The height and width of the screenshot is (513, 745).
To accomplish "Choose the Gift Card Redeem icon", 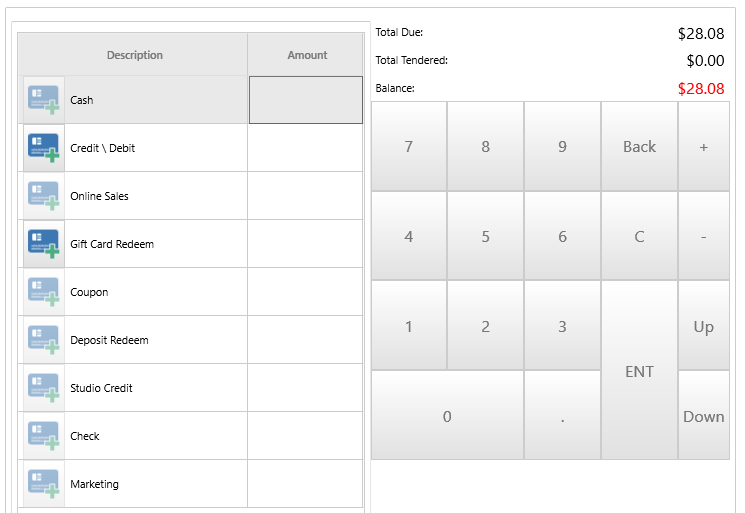I will point(44,244).
